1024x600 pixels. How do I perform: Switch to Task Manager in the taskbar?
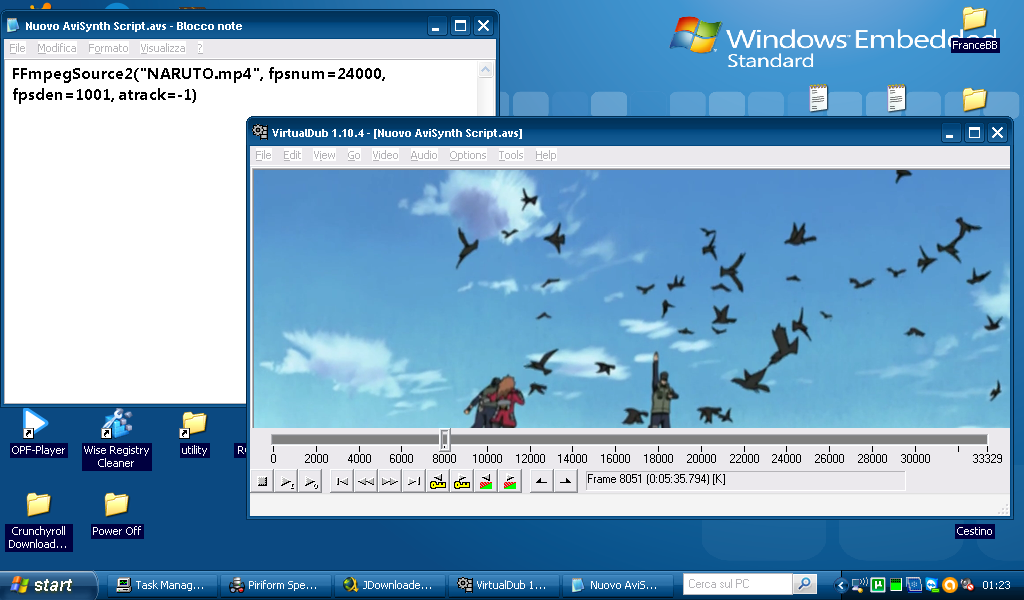(x=161, y=585)
